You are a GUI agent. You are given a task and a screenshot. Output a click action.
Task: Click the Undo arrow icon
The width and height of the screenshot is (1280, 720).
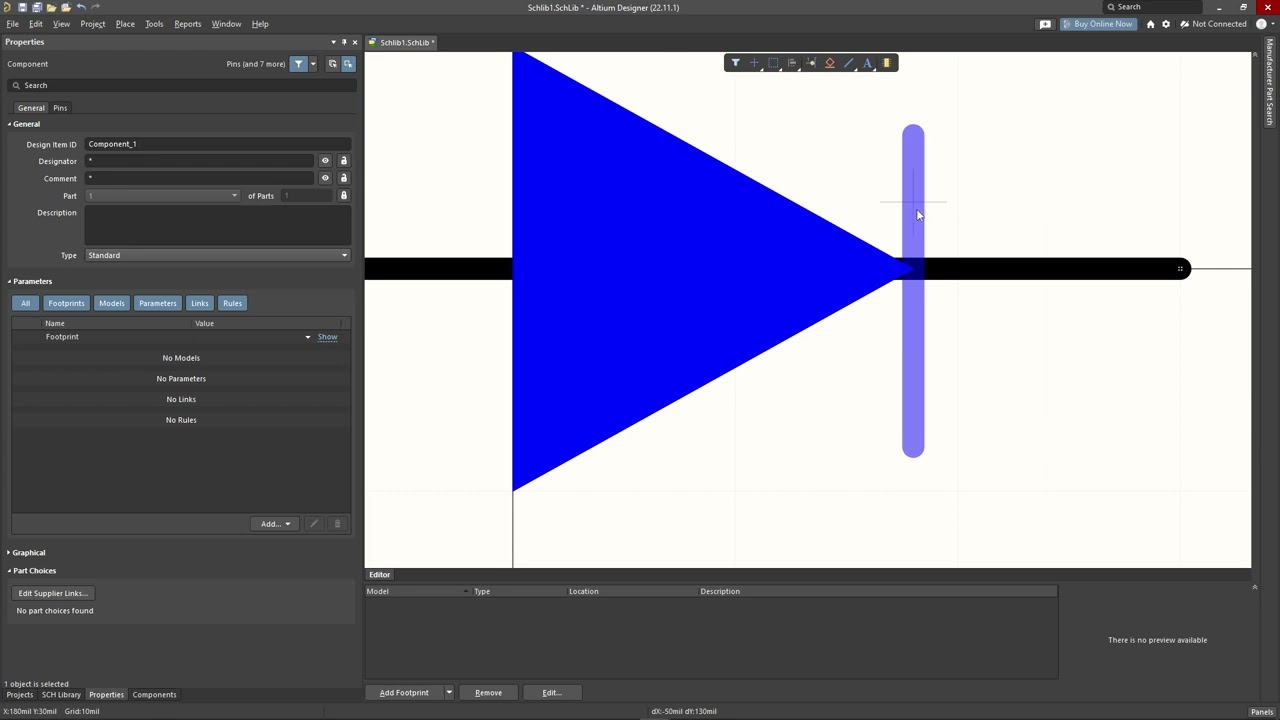pos(81,7)
